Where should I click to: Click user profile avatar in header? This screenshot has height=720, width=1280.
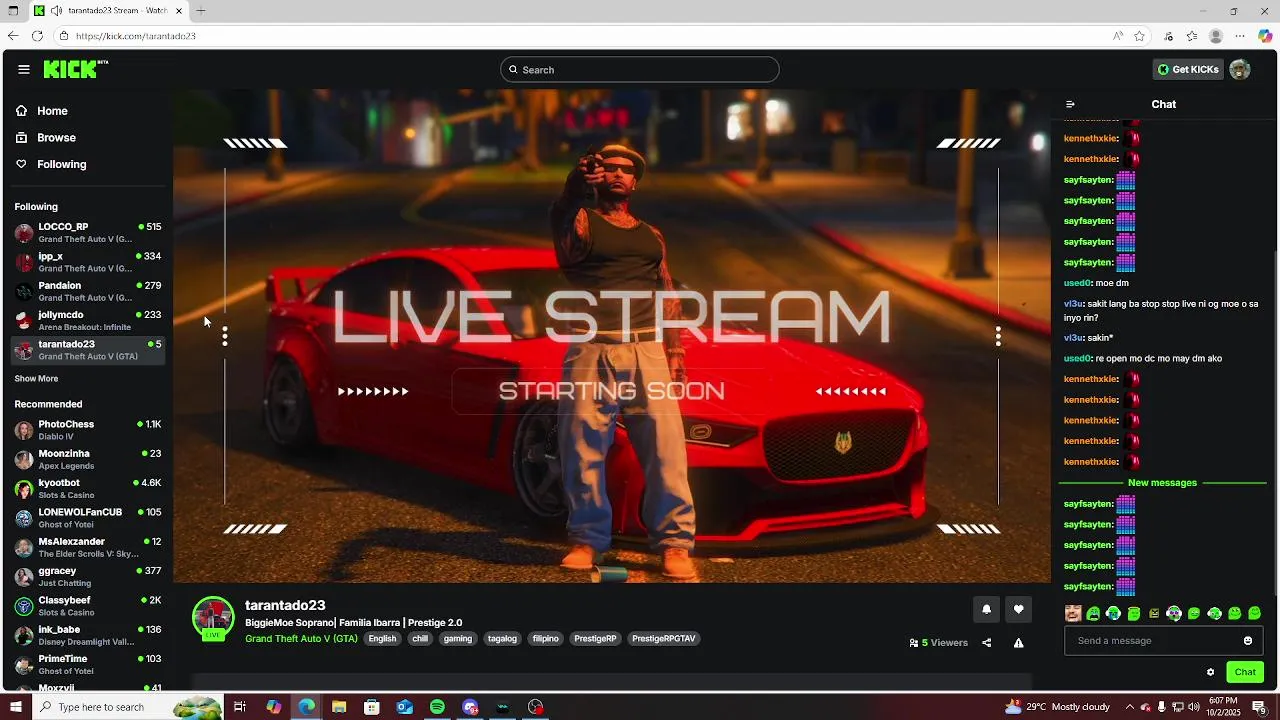point(1240,70)
